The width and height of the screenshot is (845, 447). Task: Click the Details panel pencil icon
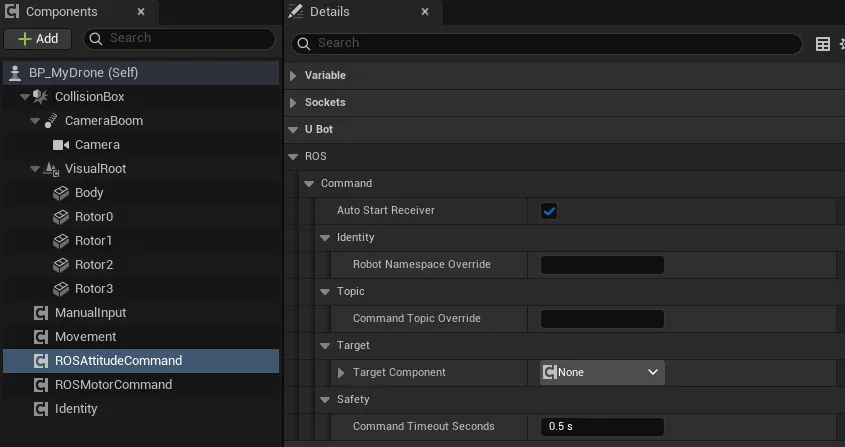click(x=295, y=11)
